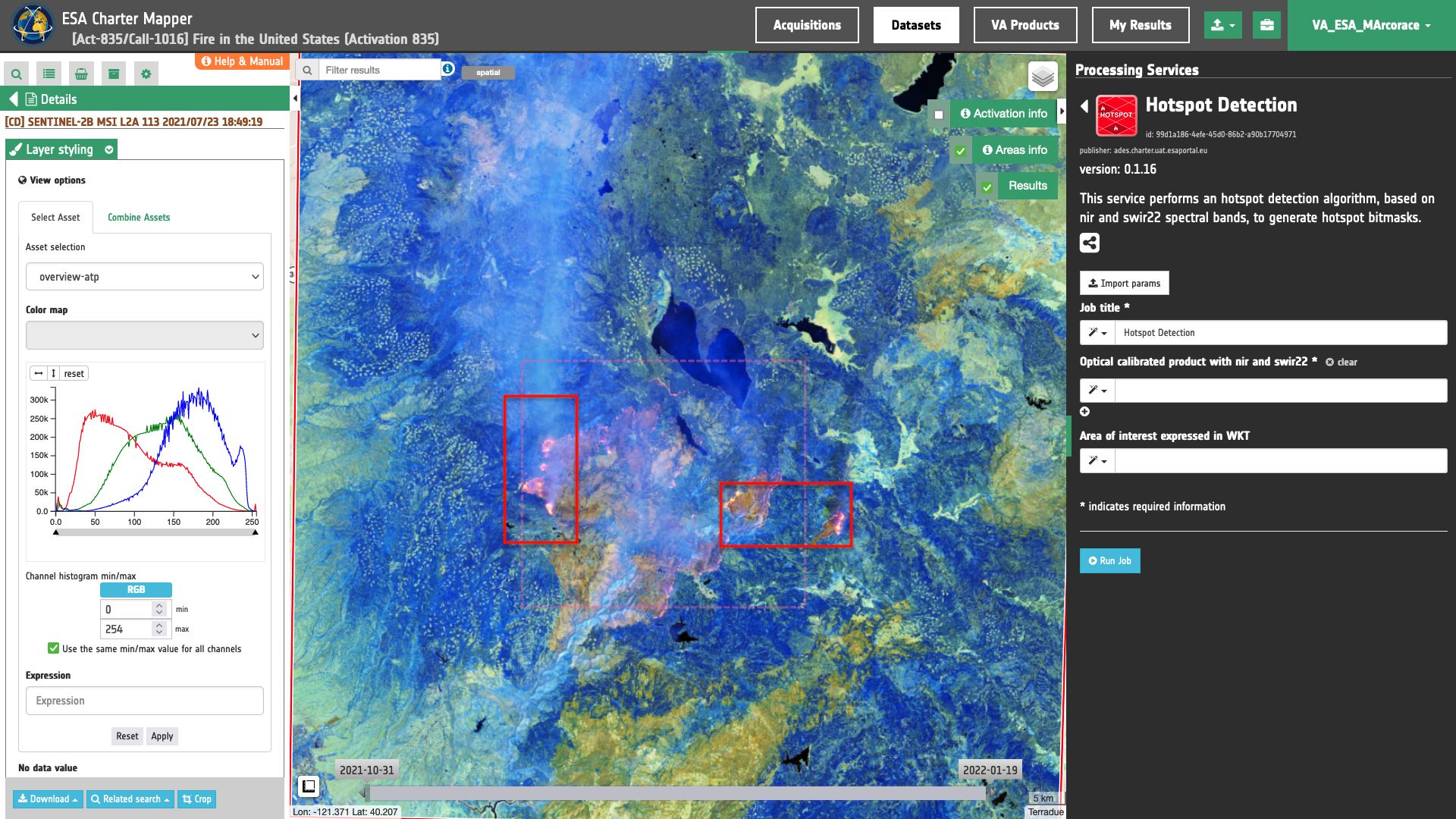Open the archive box icon in left panel
This screenshot has height=819, width=1456.
pyautogui.click(x=114, y=74)
